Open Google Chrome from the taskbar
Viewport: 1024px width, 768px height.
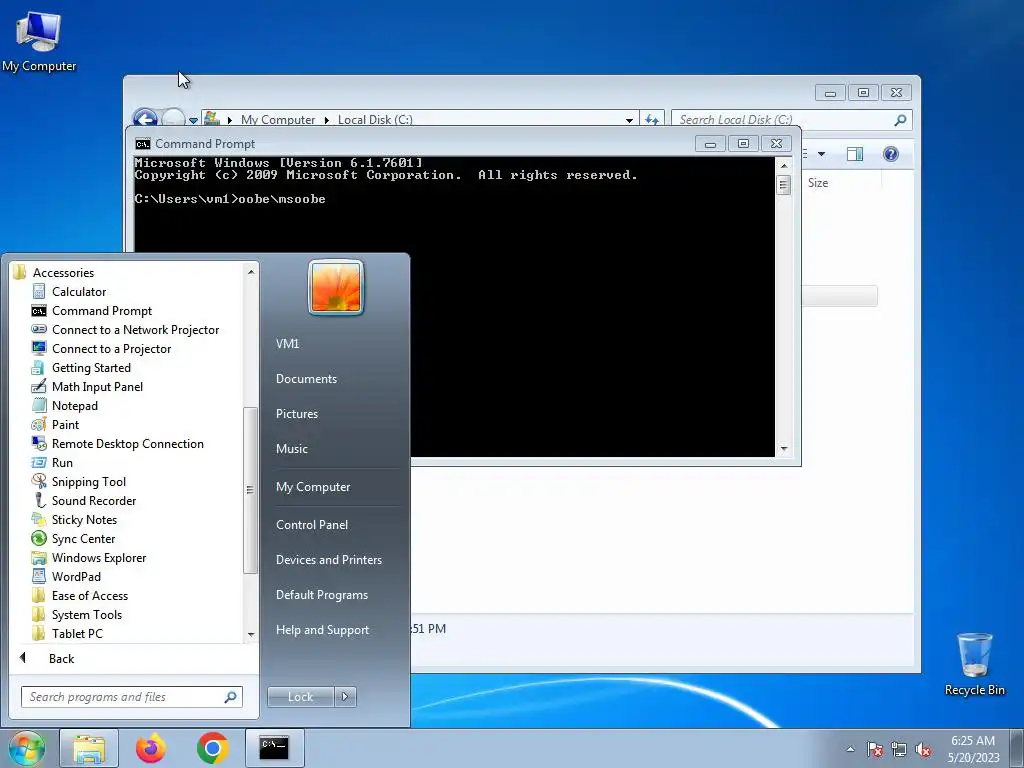coord(212,748)
